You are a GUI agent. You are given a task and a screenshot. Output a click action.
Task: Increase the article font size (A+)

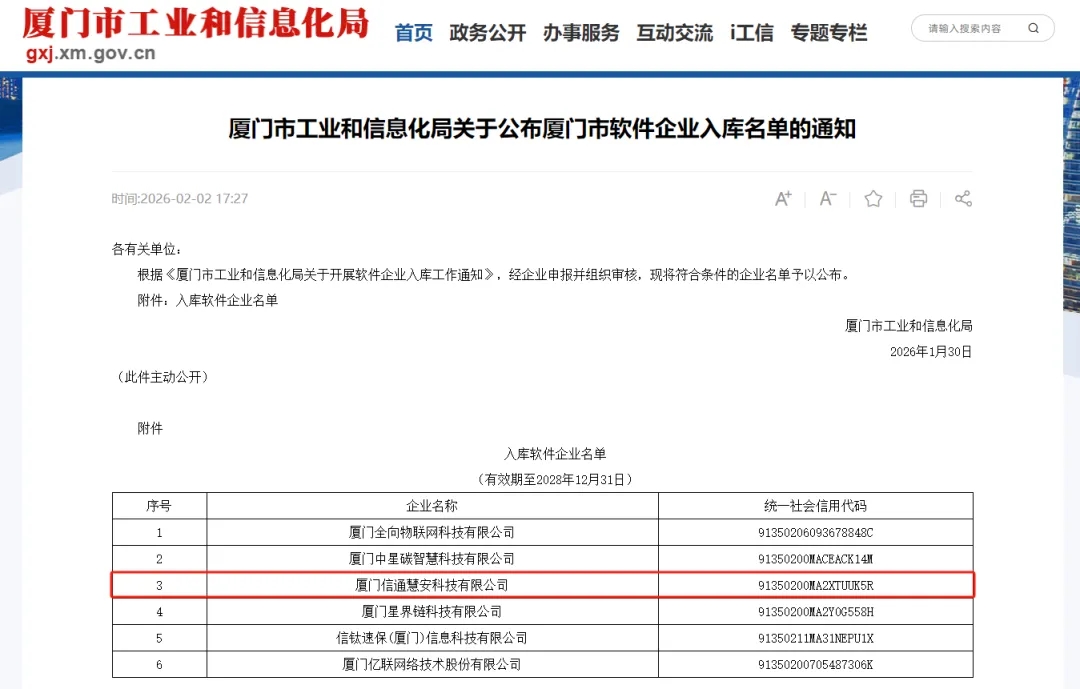click(783, 198)
